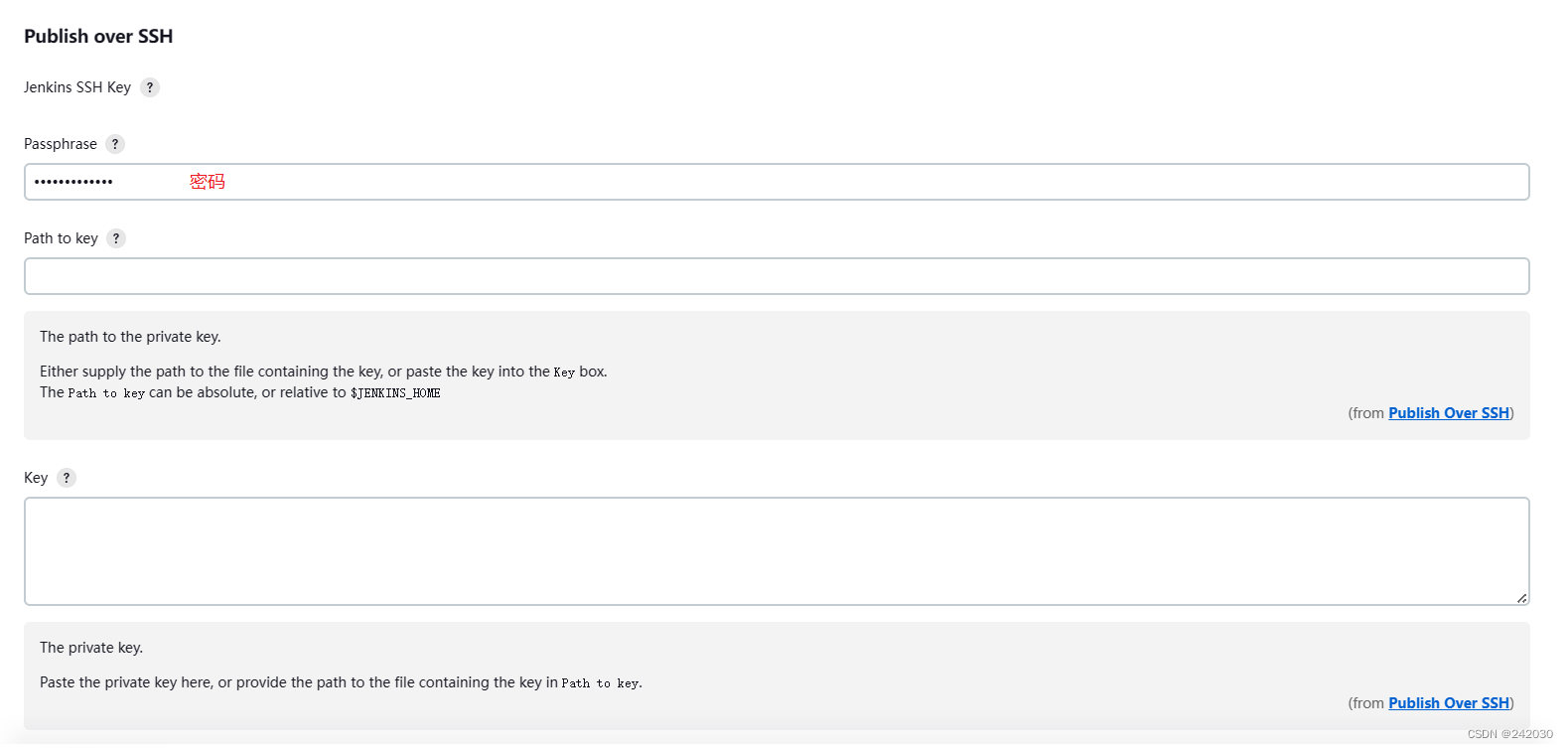
Task: Click the Jenkins SSH Key label
Action: (x=77, y=87)
